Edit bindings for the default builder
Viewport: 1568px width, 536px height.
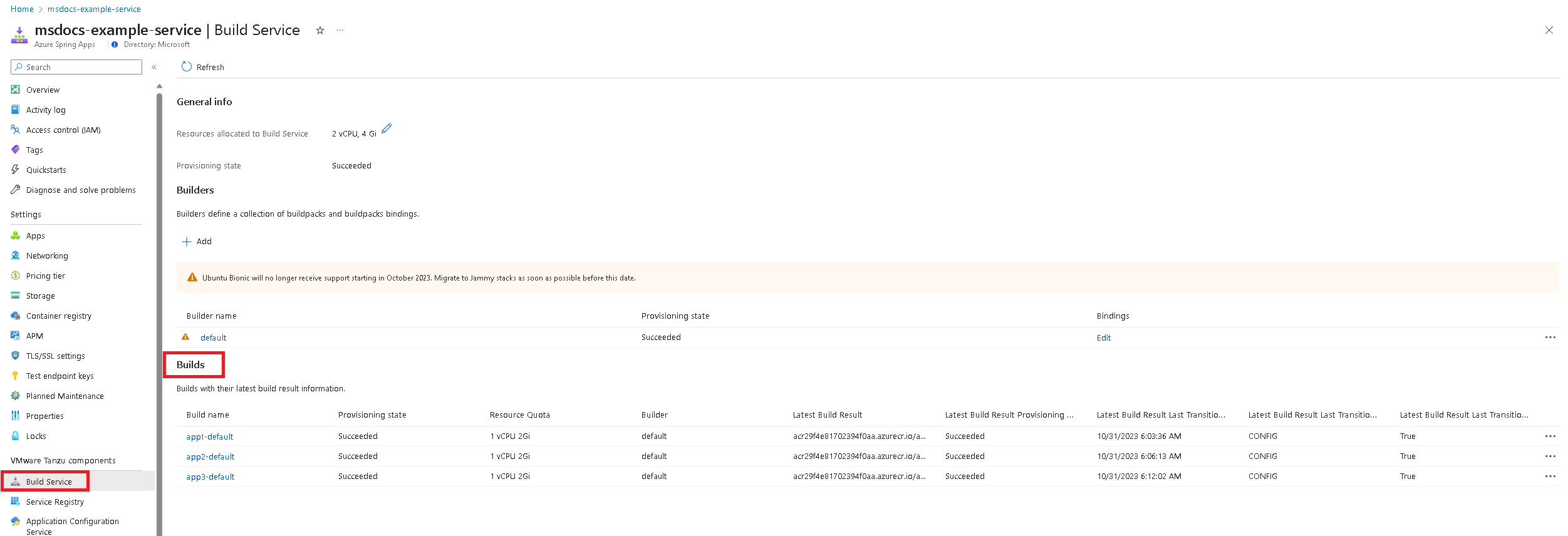point(1103,338)
